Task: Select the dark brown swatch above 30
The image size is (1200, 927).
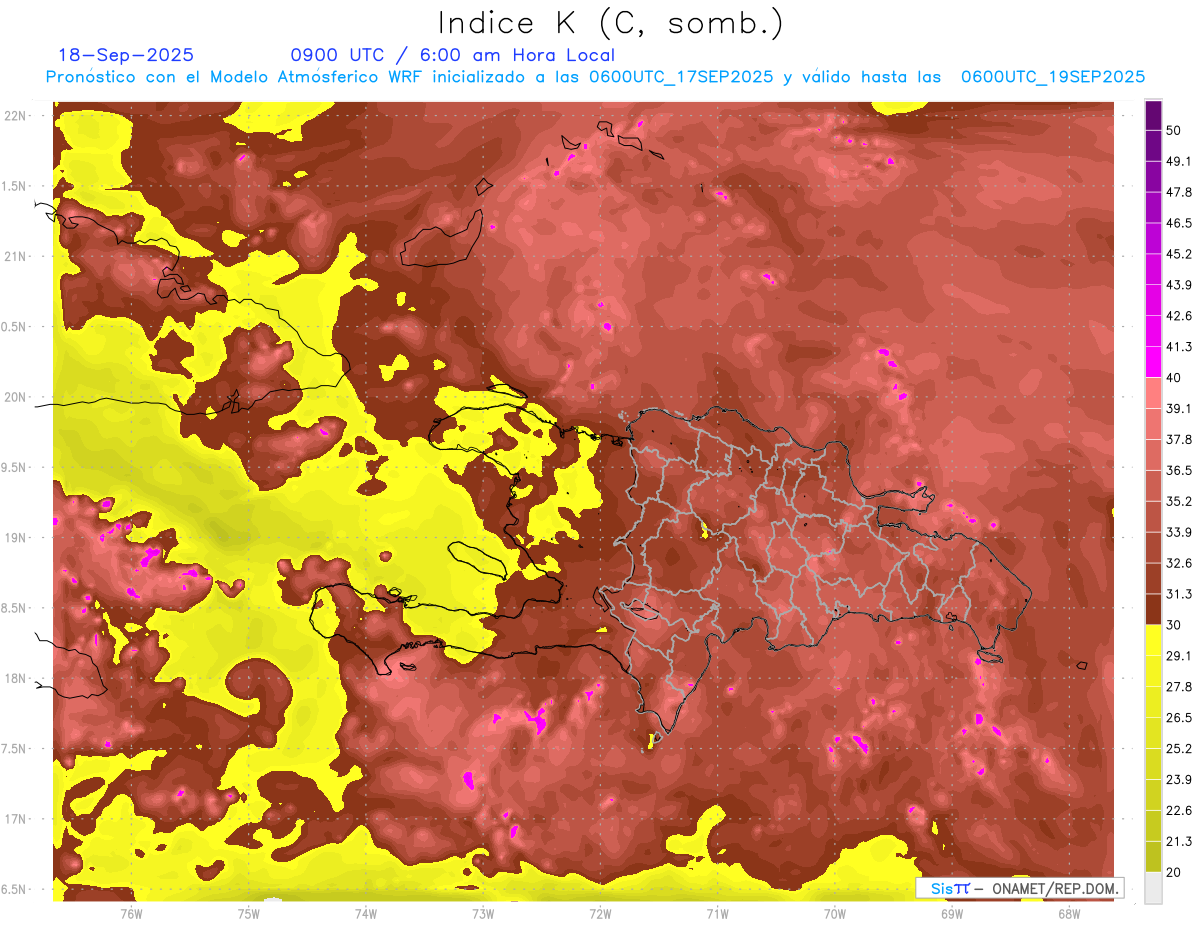Action: pyautogui.click(x=1153, y=609)
